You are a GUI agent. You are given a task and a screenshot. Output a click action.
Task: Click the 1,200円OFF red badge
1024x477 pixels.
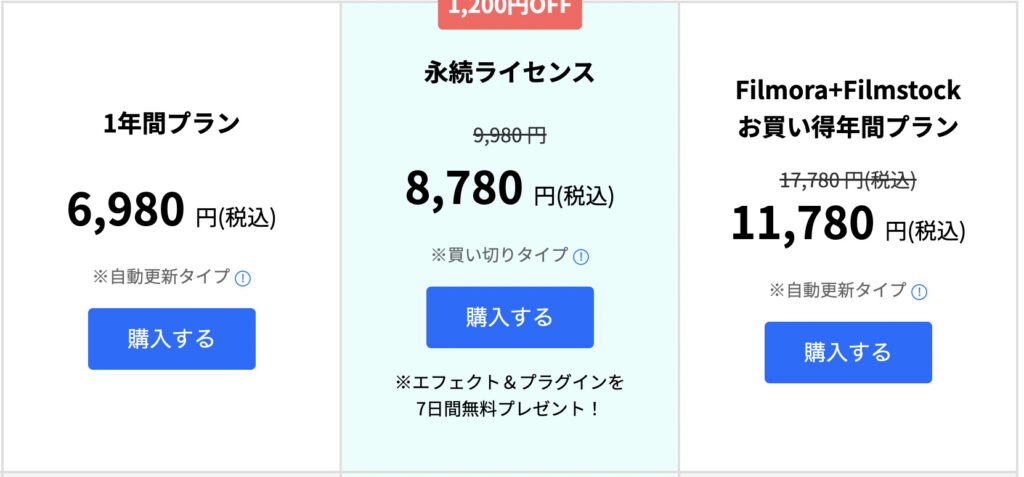pos(509,10)
